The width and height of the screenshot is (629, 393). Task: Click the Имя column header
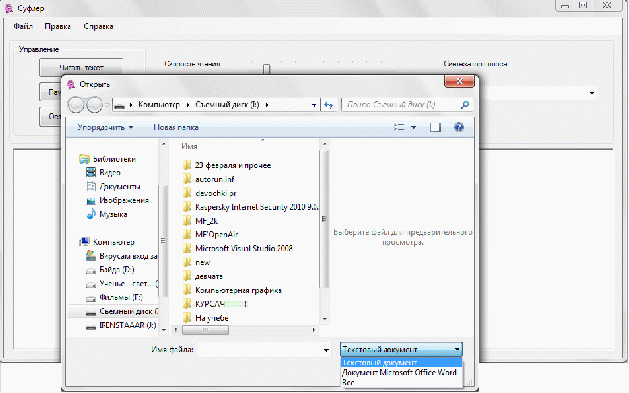point(189,146)
